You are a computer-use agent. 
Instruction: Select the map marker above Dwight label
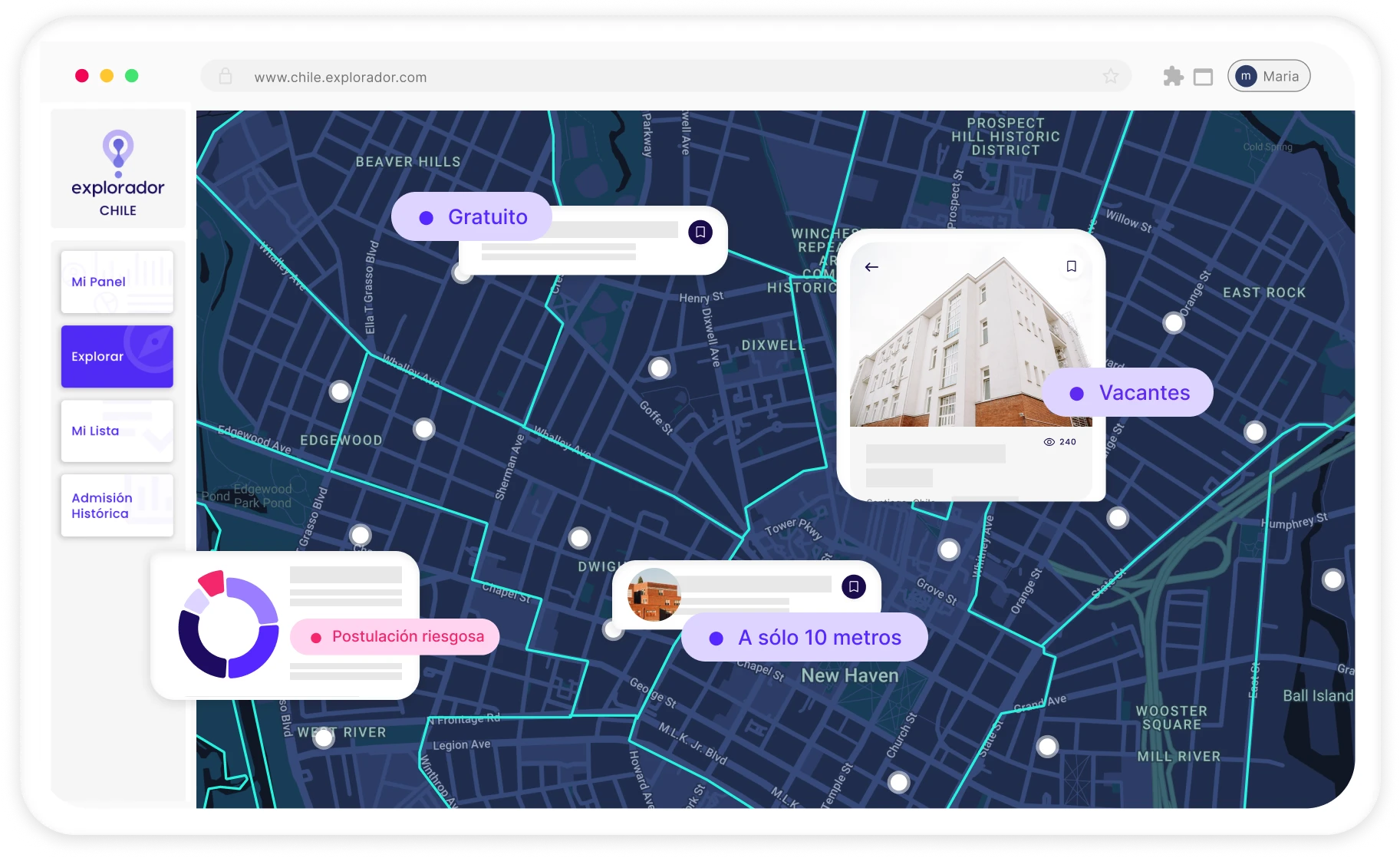(x=580, y=538)
